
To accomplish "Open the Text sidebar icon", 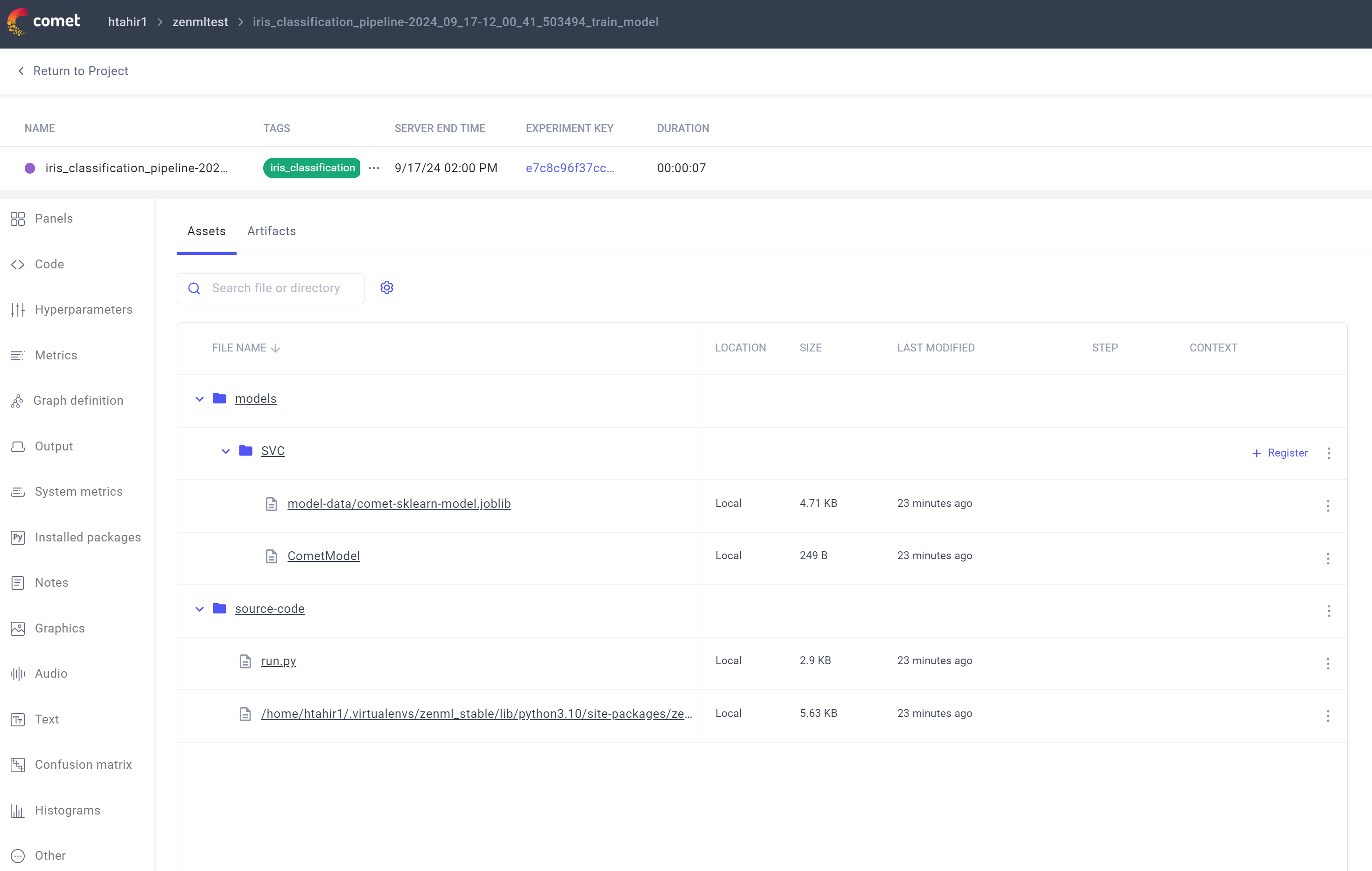I will (x=18, y=719).
